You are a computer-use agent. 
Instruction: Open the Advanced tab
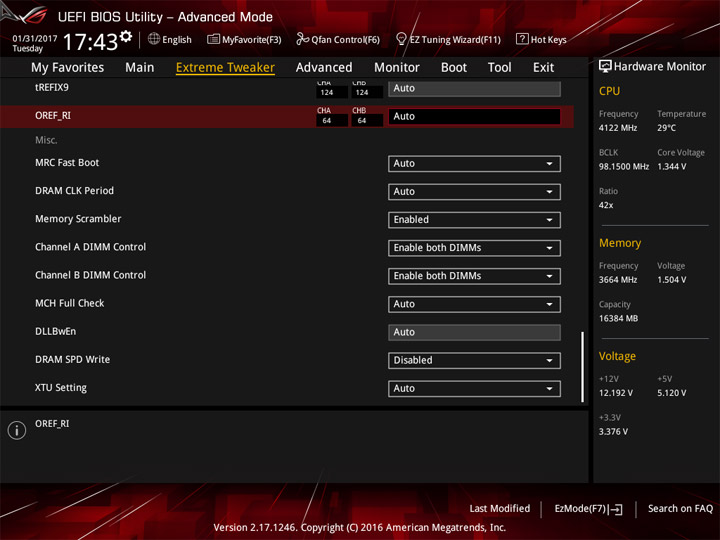tap(324, 68)
